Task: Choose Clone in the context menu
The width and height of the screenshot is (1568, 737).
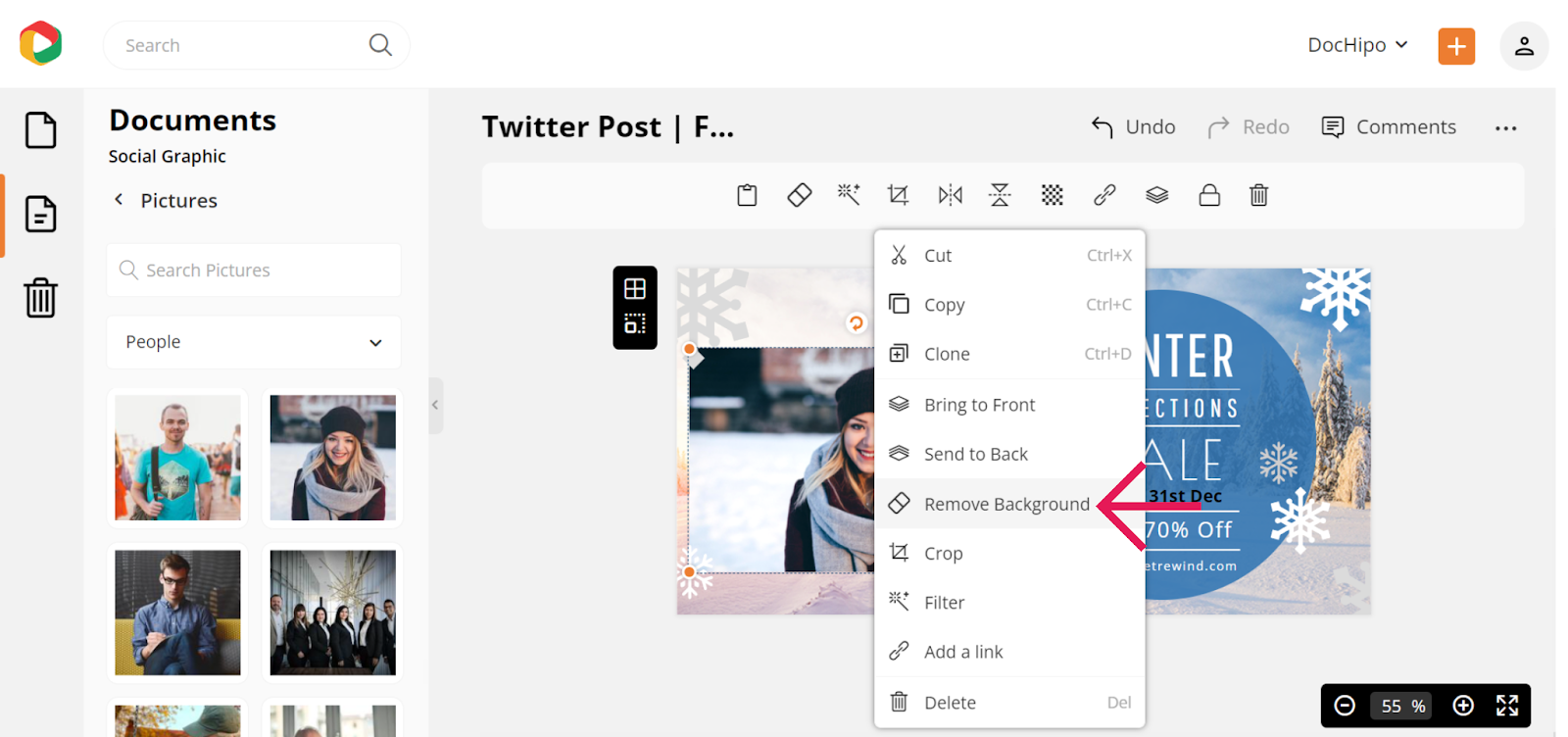Action: point(1009,354)
